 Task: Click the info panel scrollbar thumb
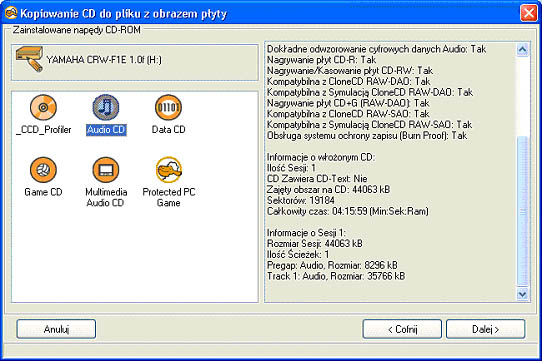pyautogui.click(x=522, y=211)
